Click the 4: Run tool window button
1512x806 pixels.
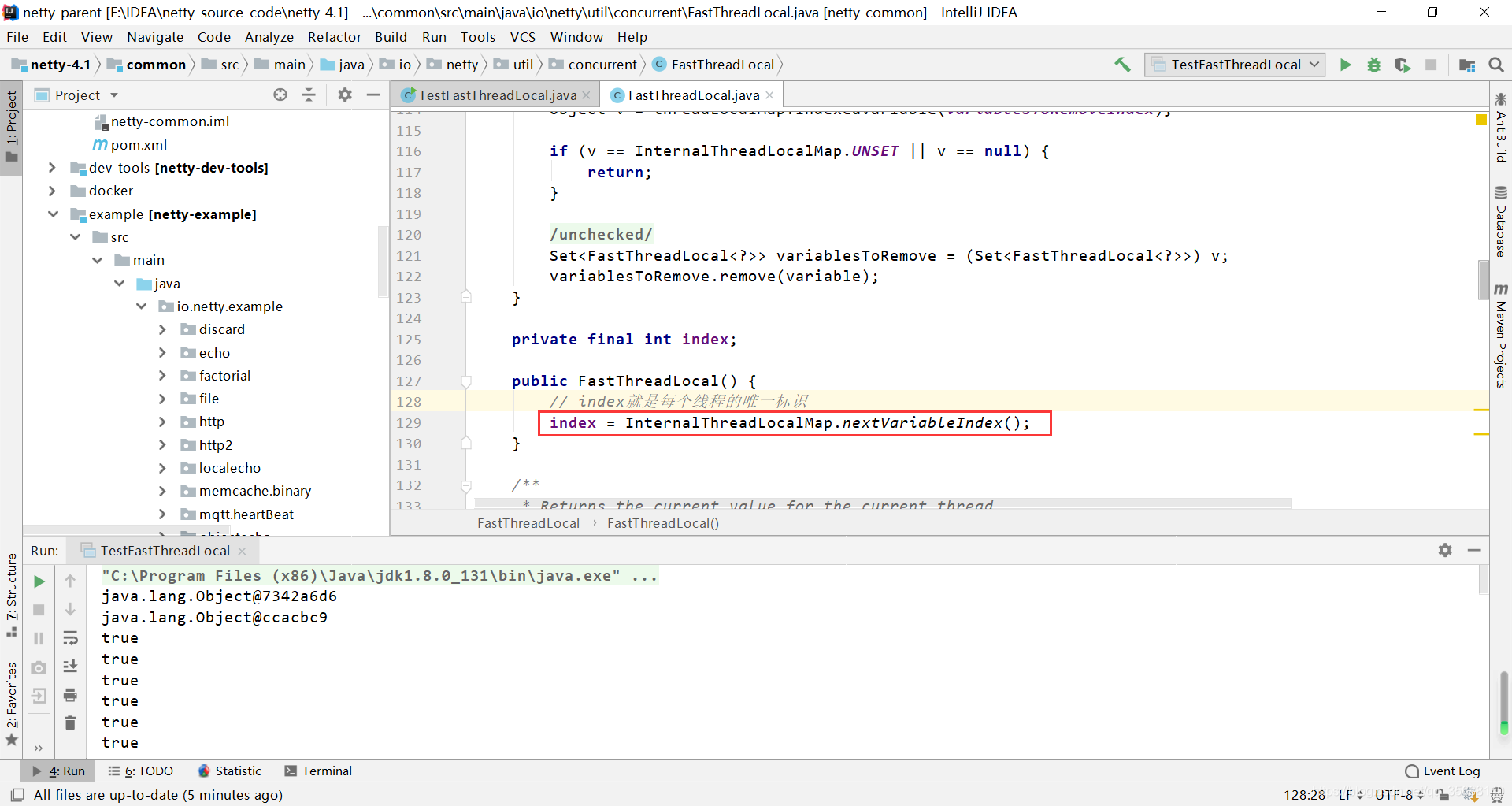pos(59,771)
